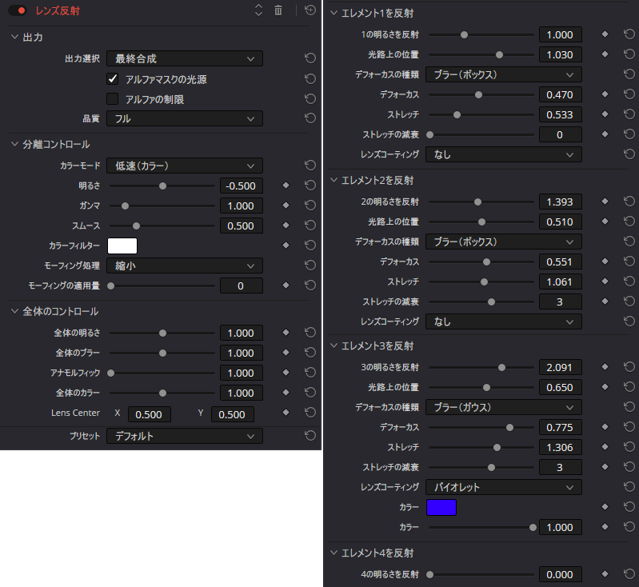Collapse the エレメント3を反射 section

click(x=334, y=346)
